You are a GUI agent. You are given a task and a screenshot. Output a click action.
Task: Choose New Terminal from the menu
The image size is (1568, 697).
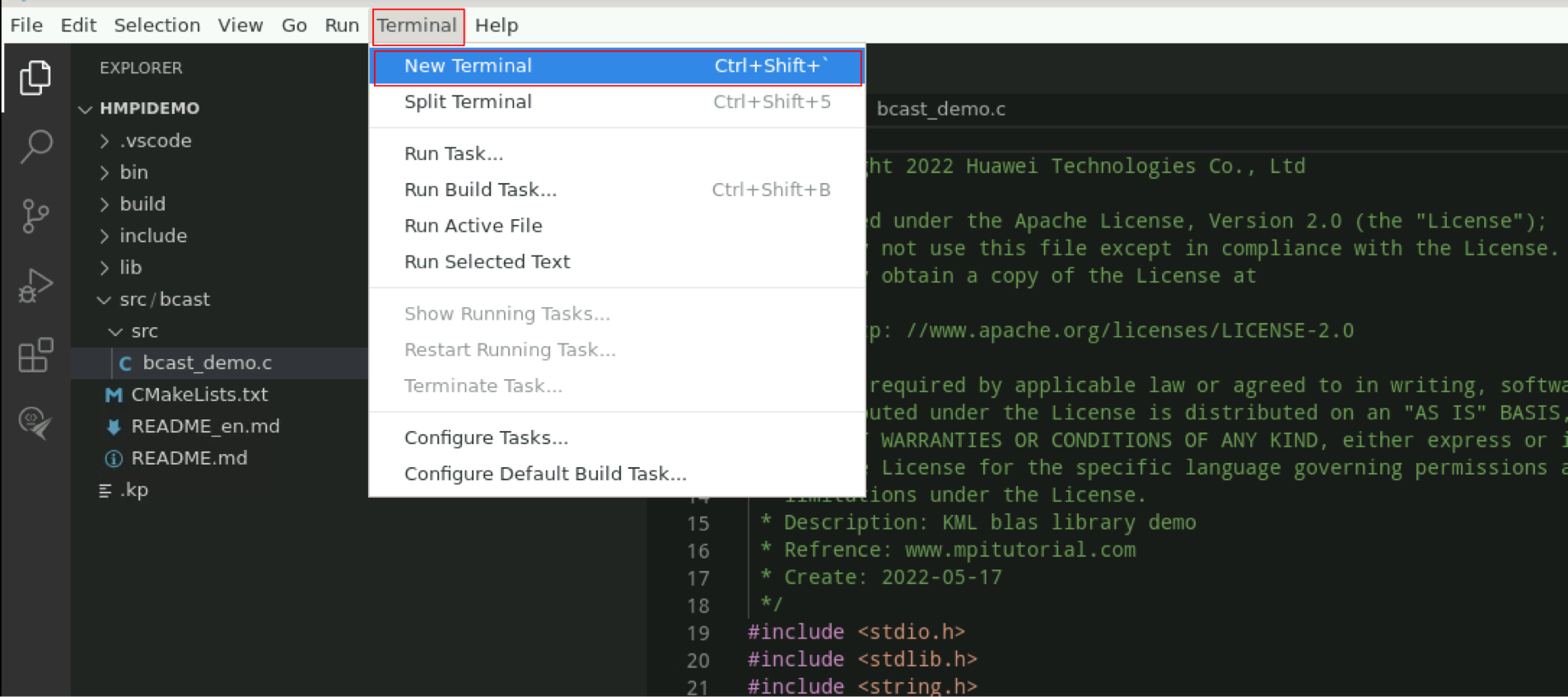coord(617,66)
